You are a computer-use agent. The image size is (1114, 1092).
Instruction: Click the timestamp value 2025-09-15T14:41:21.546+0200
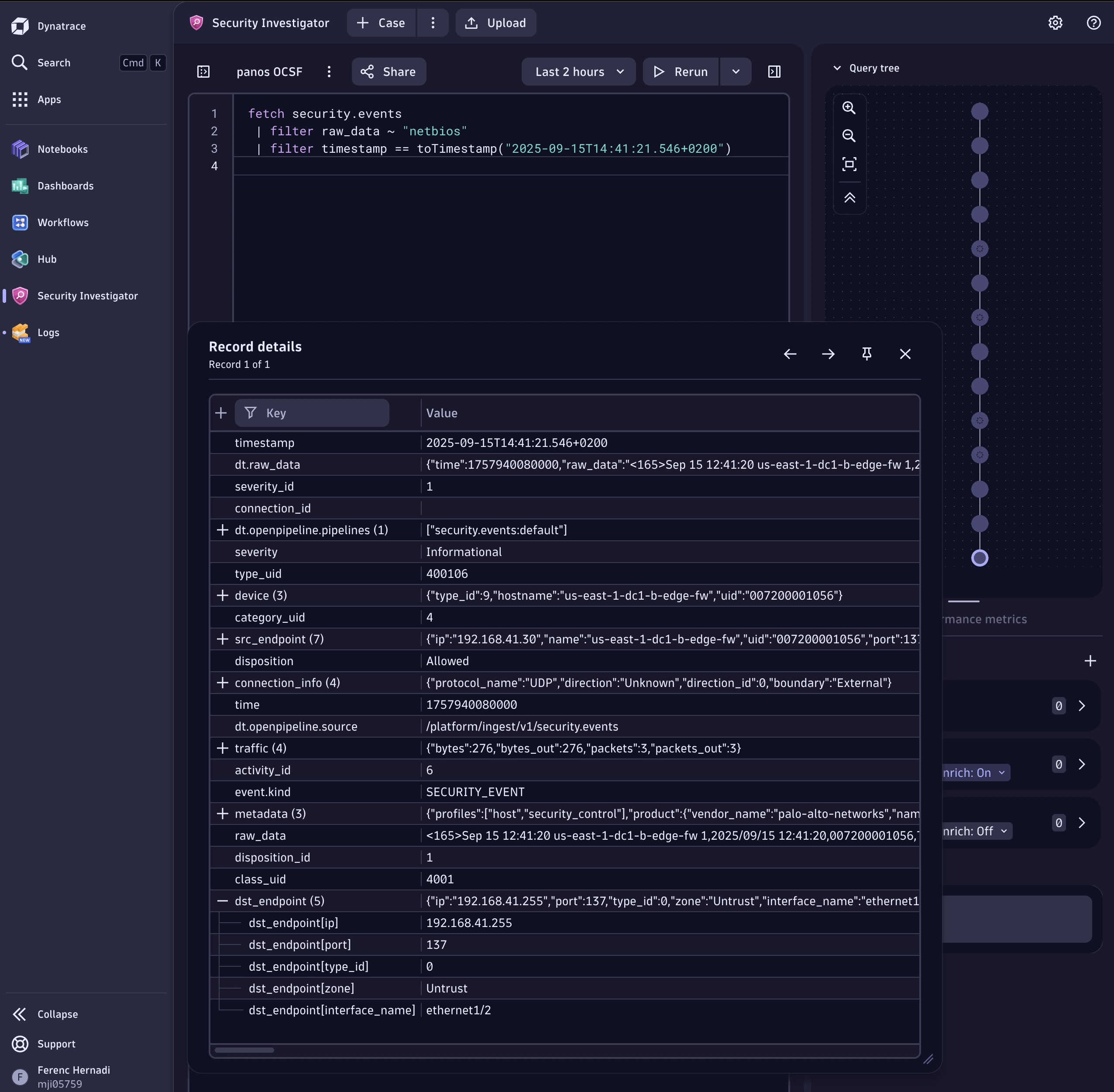click(x=517, y=443)
